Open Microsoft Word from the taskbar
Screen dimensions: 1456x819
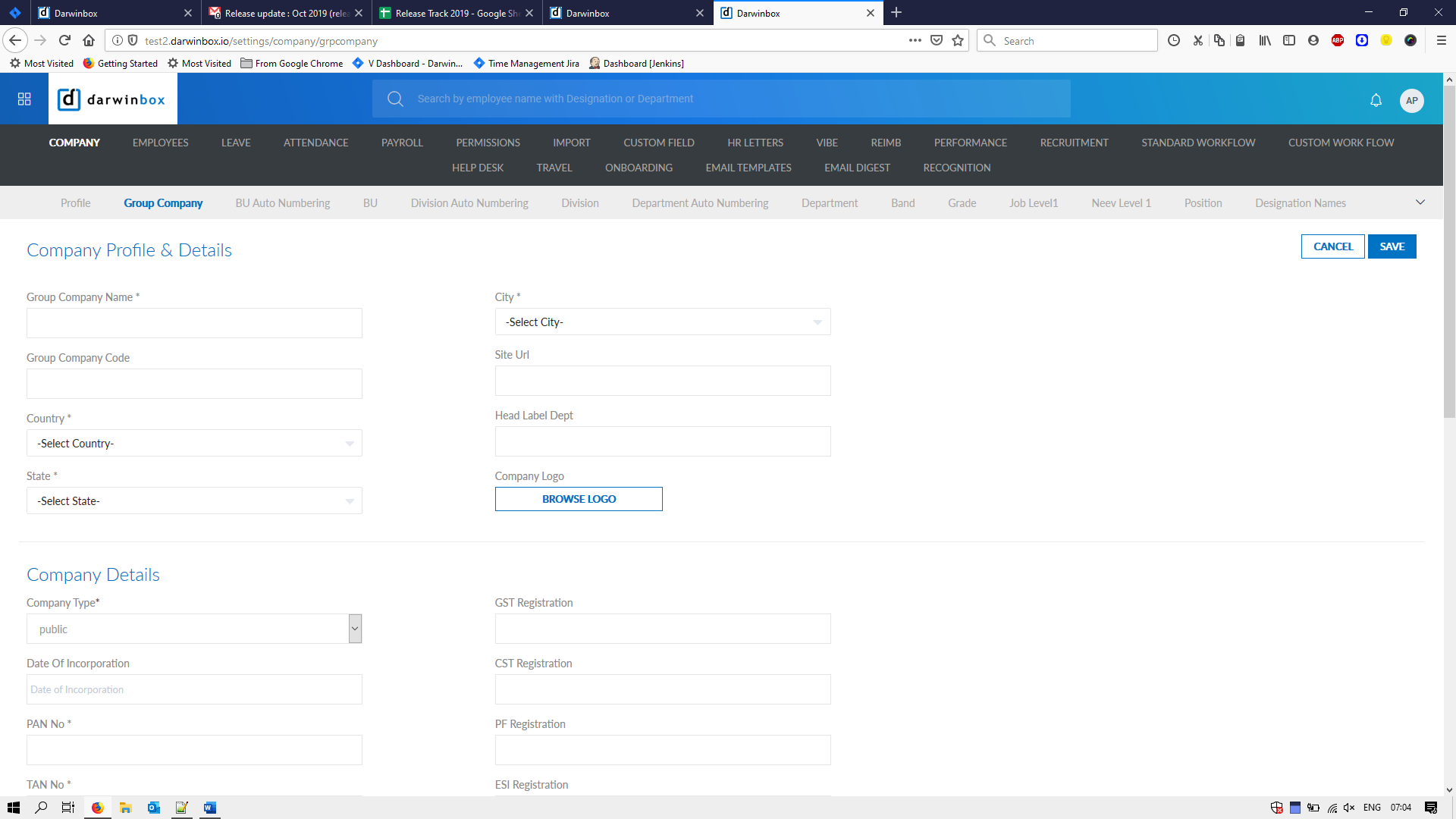210,808
